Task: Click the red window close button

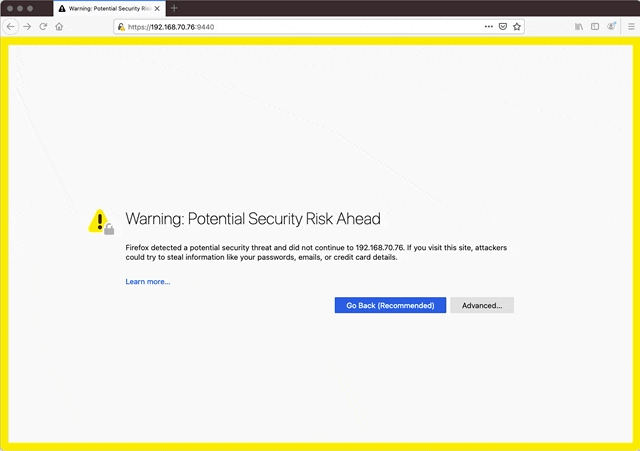Action: [10, 8]
